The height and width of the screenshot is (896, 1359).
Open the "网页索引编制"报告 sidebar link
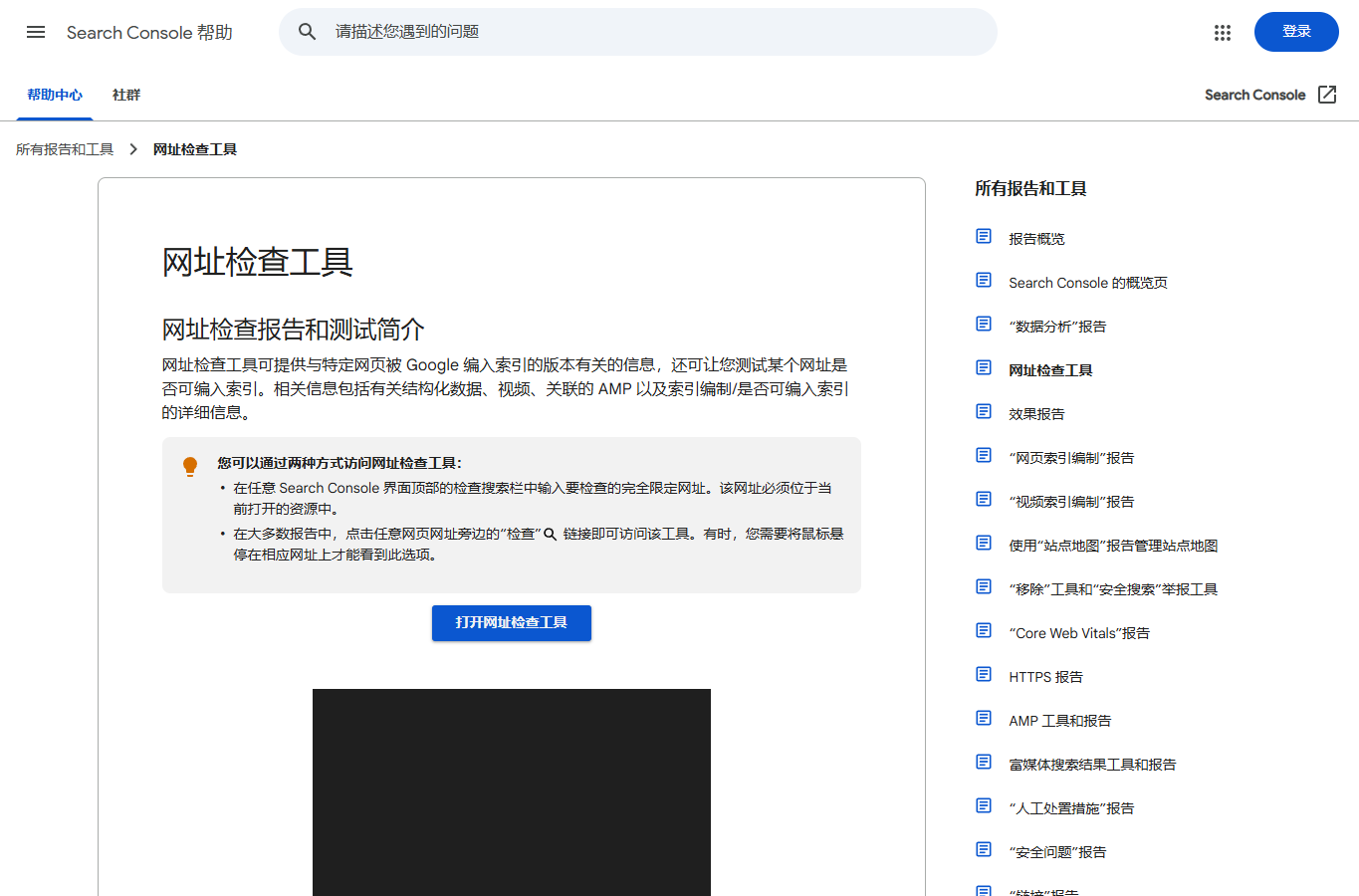click(x=1071, y=458)
